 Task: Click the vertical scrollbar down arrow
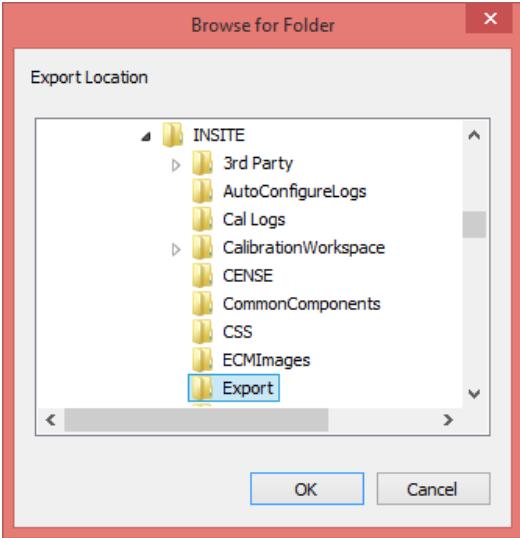click(x=474, y=393)
